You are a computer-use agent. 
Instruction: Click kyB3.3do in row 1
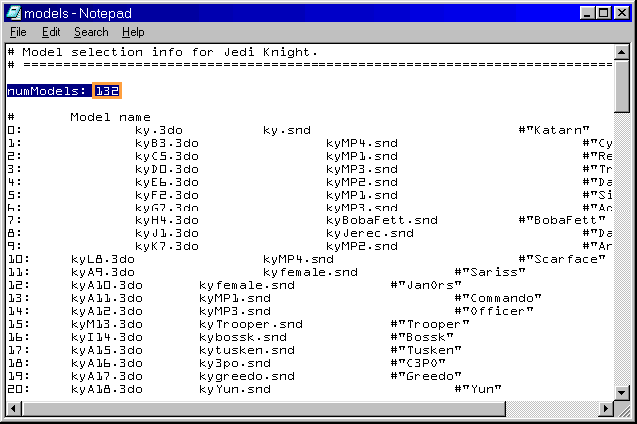click(x=167, y=143)
